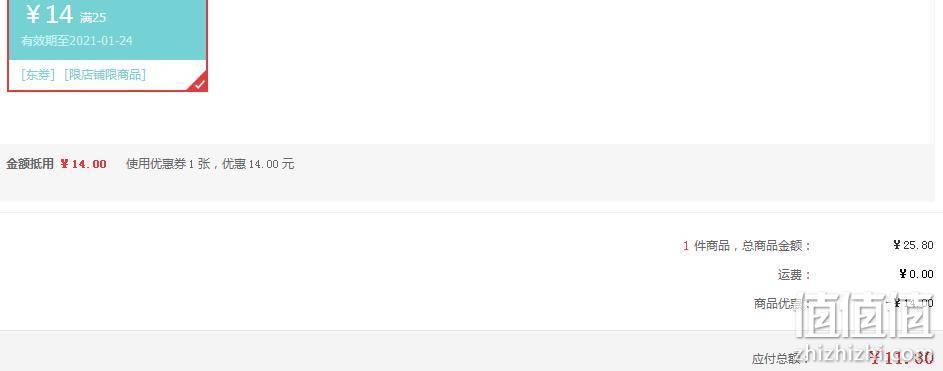Click the red item count 1 件商品

pos(706,245)
